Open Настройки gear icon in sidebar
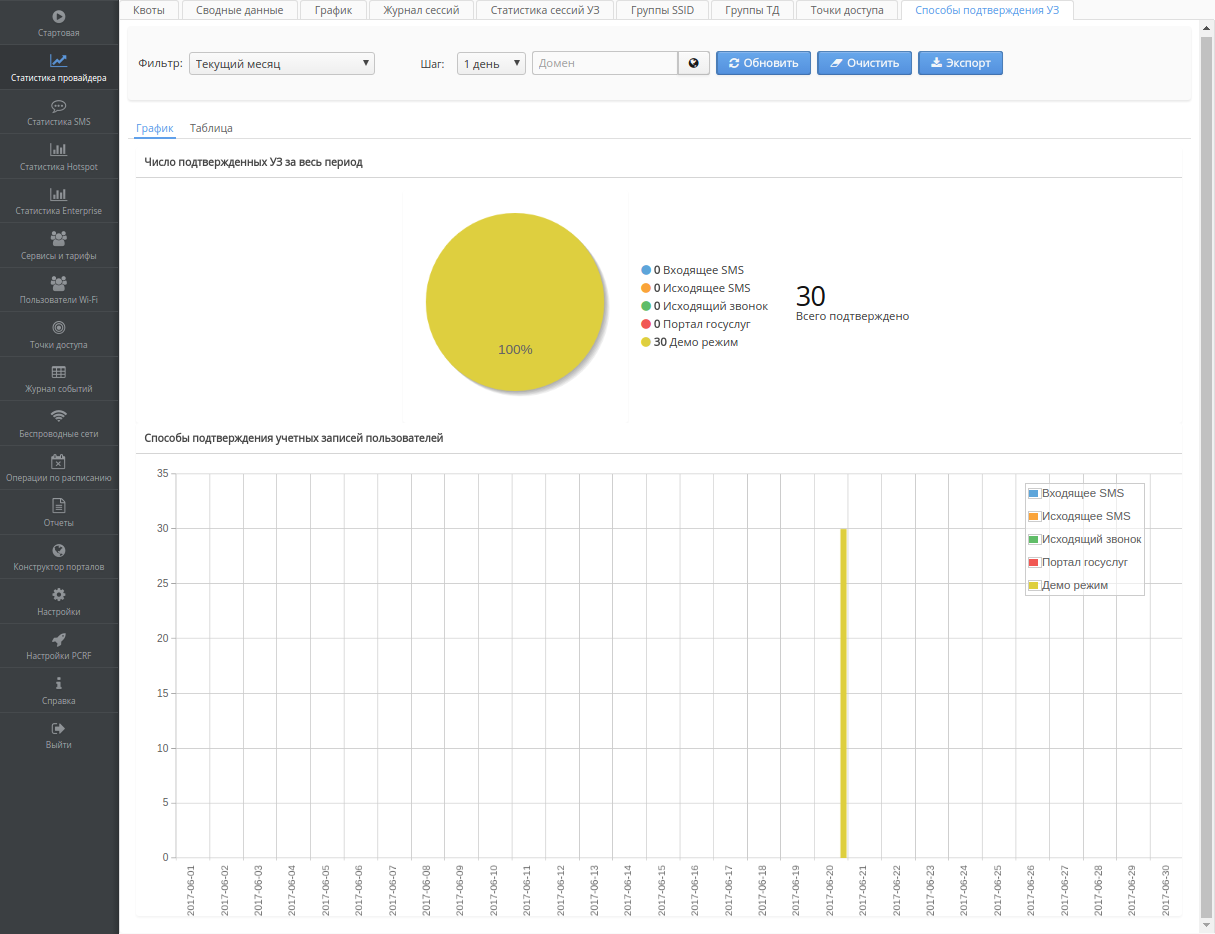The image size is (1215, 934). pos(59,595)
